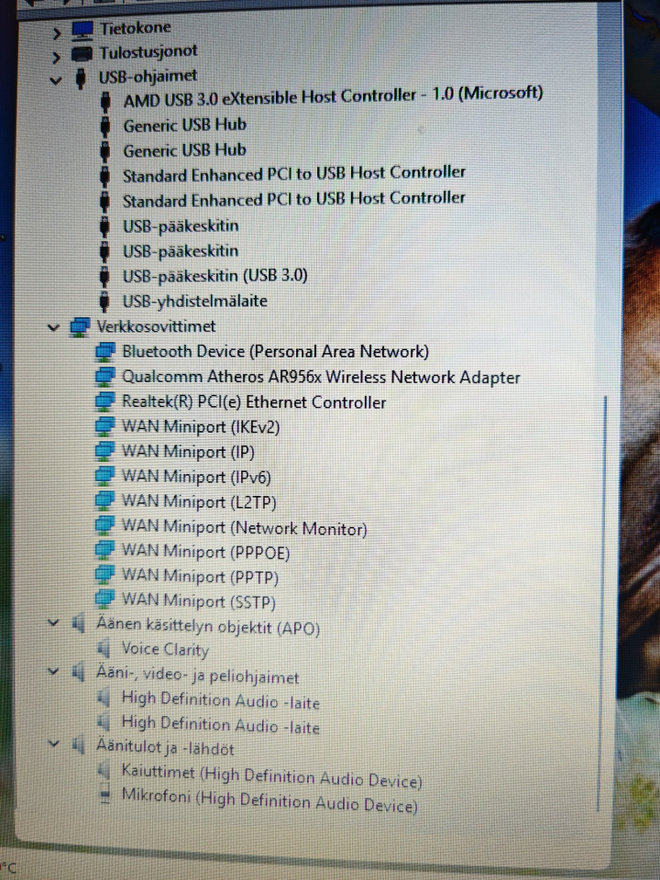Viewport: 660px width, 880px height.
Task: Click icon of AMD USB 3.0 eXtensible Host Controller
Action: point(105,102)
